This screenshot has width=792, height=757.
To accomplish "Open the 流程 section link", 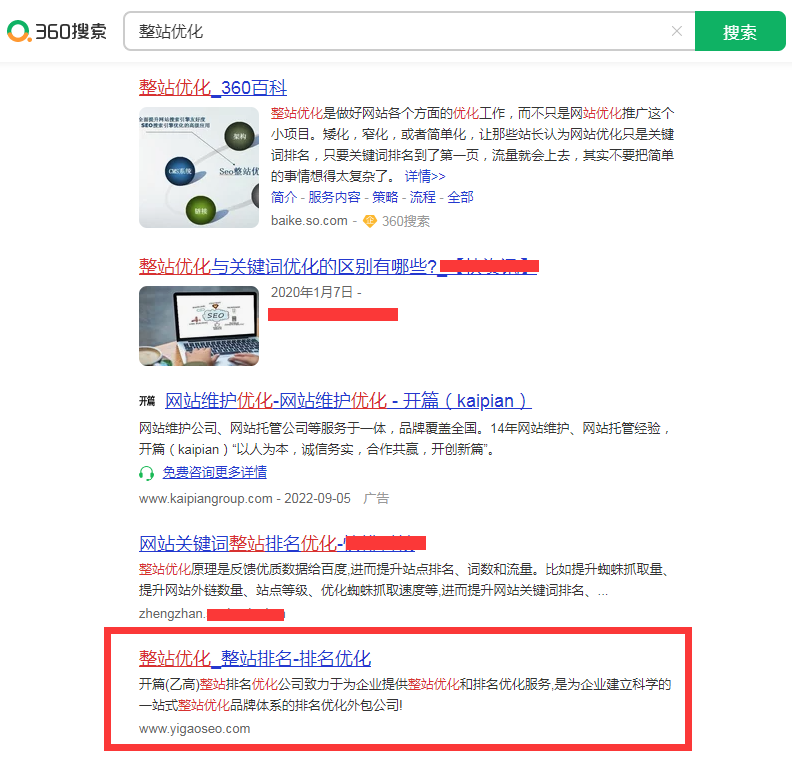I will [x=423, y=197].
